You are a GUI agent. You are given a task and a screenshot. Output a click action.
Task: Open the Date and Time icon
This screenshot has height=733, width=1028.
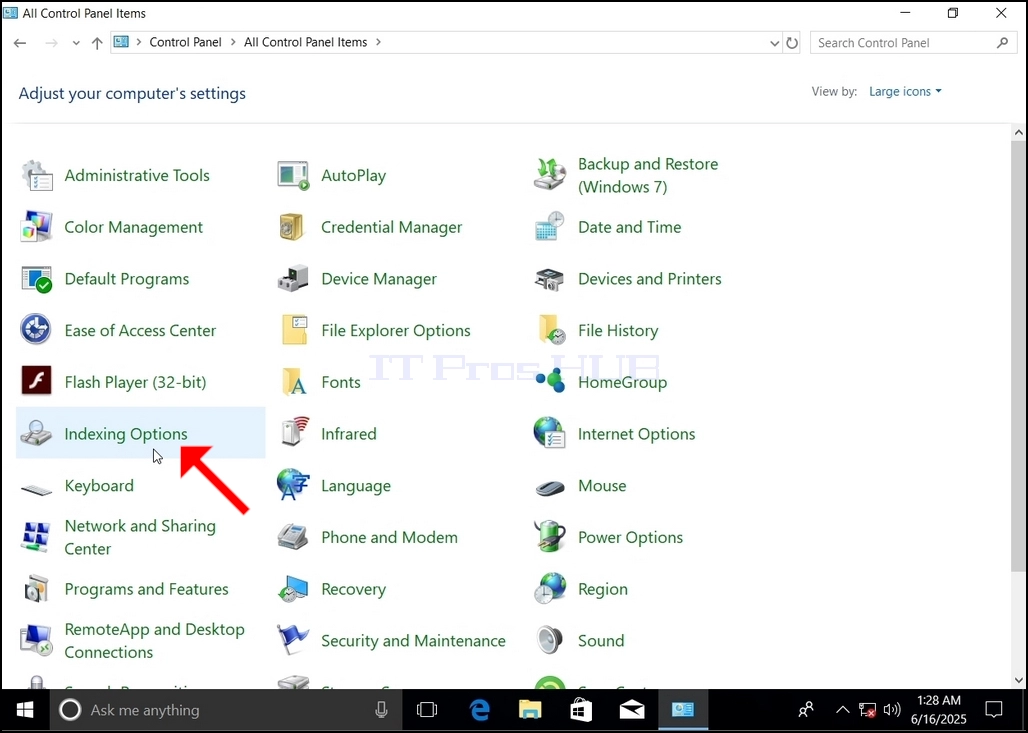click(550, 227)
